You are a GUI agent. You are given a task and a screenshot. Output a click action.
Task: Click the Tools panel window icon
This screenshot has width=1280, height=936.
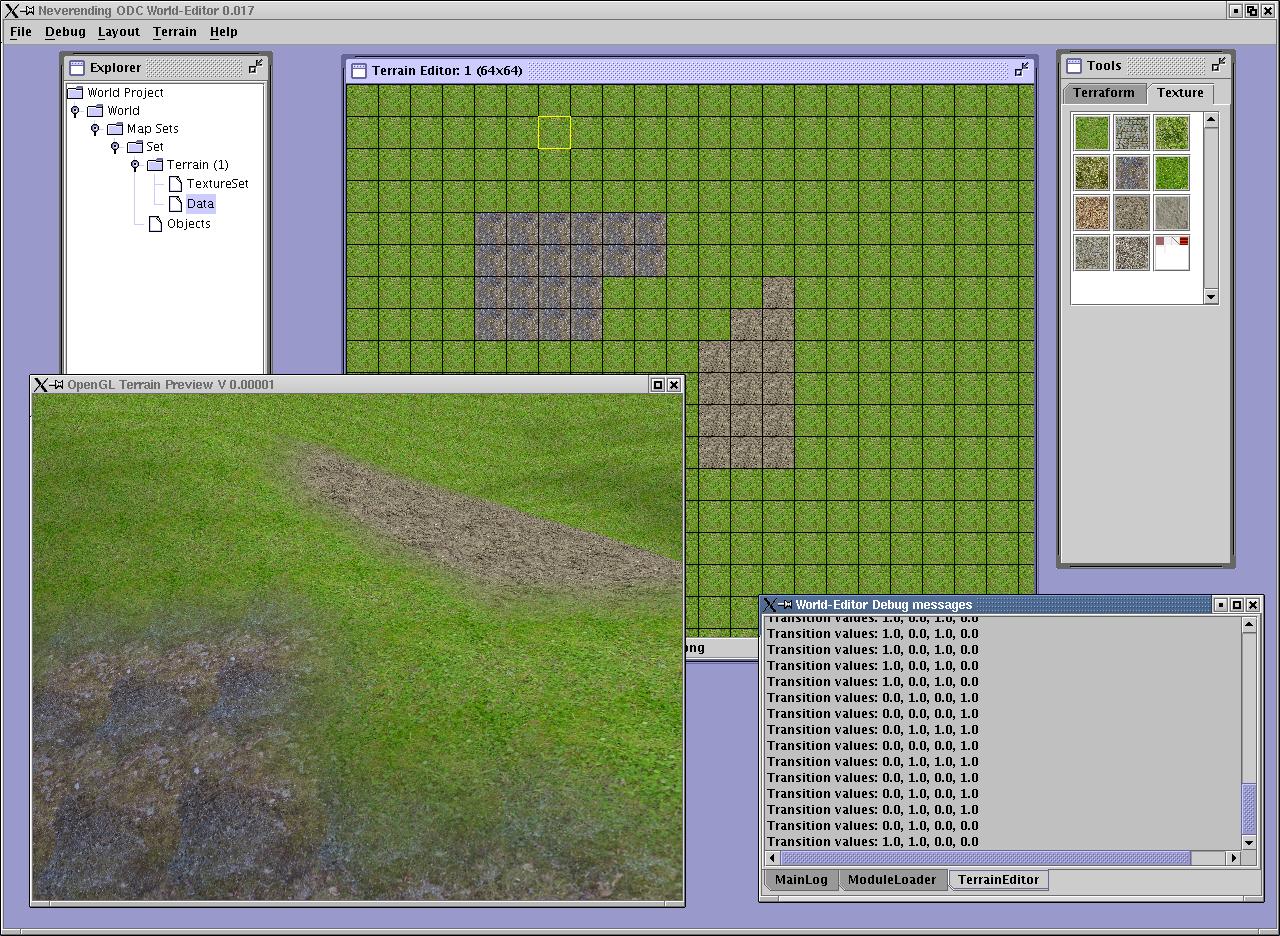pyautogui.click(x=1074, y=66)
